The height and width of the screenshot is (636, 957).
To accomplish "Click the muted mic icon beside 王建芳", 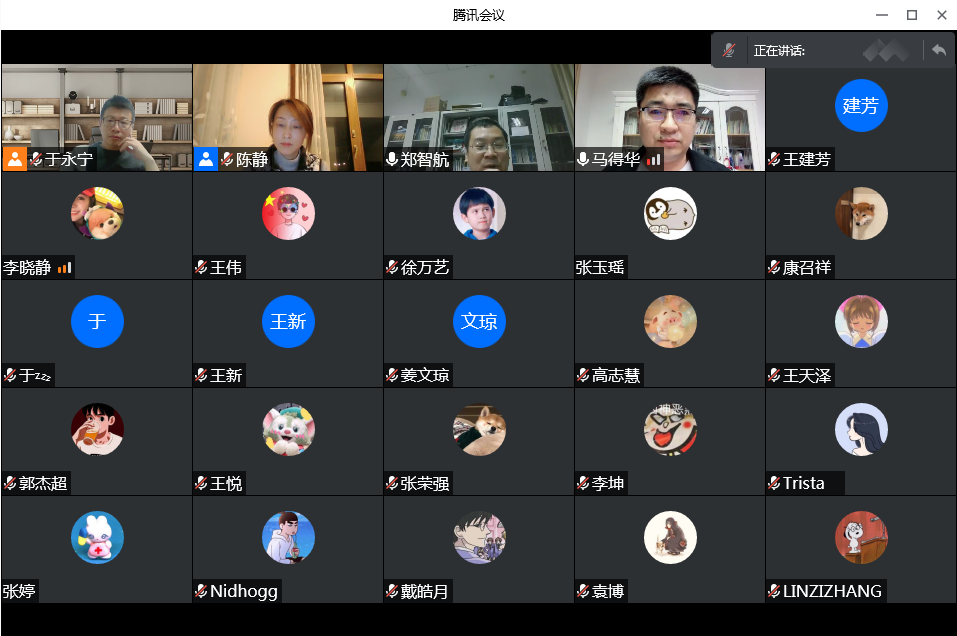I will (774, 159).
